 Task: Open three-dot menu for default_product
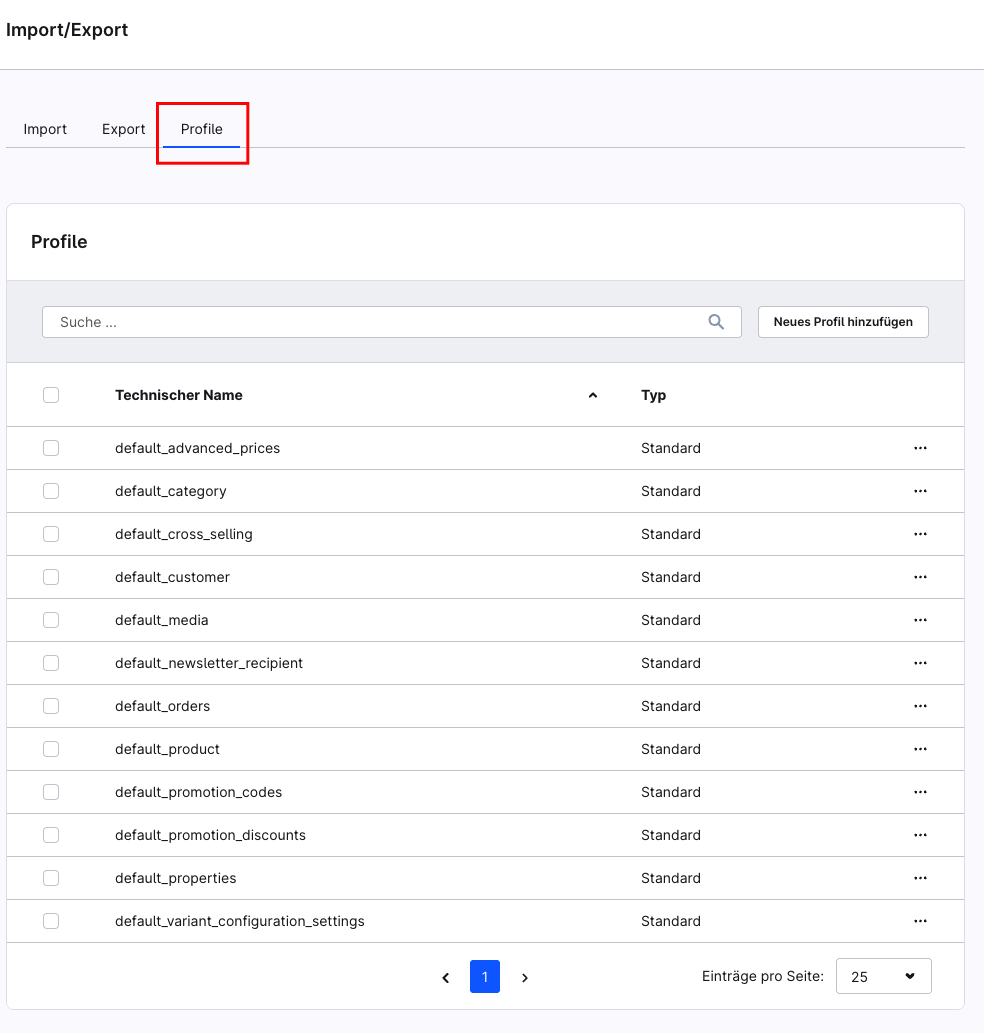coord(920,749)
